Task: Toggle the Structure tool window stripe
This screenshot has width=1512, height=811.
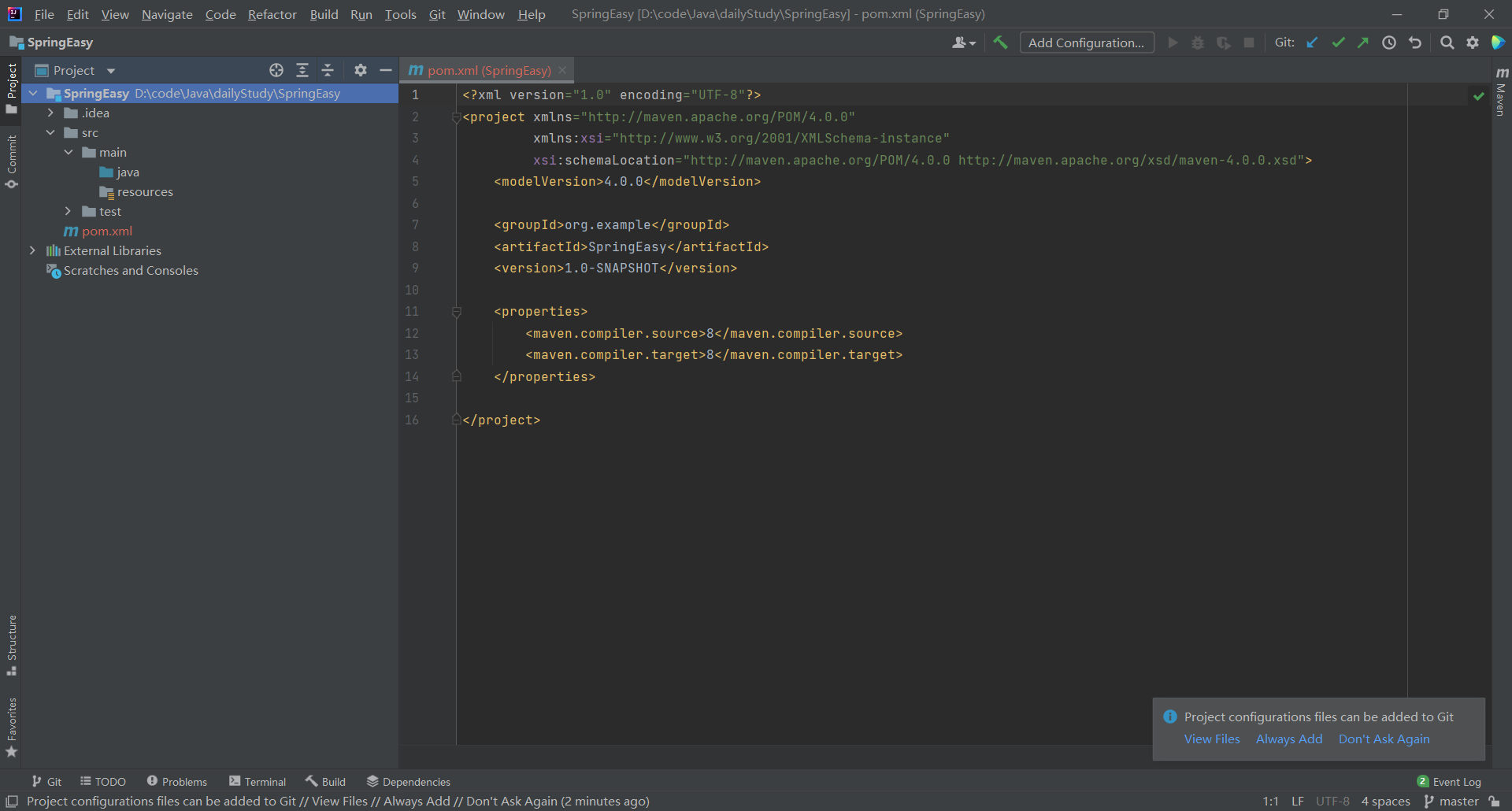Action: tap(12, 645)
